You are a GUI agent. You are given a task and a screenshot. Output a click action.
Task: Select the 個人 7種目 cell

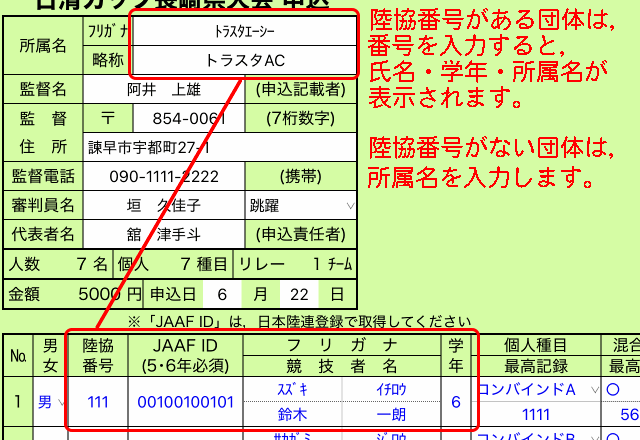tap(172, 264)
